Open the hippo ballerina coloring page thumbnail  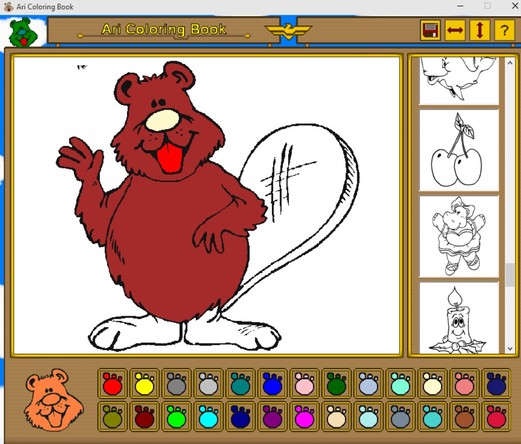(459, 237)
